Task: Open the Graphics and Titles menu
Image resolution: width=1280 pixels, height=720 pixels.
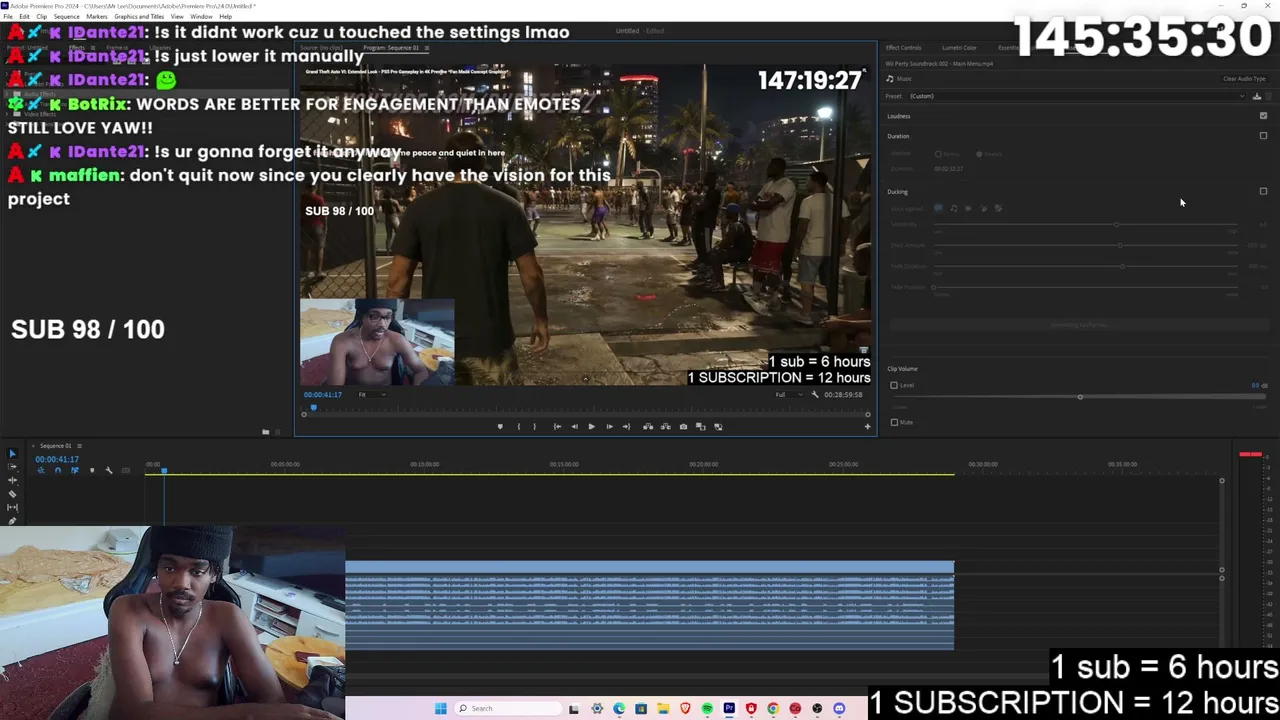Action: click(x=139, y=17)
